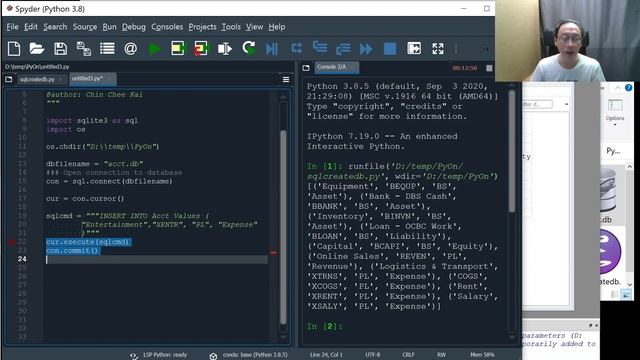The height and width of the screenshot is (360, 640).
Task: Toggle fullscreen mode icon
Action: pos(438,49)
